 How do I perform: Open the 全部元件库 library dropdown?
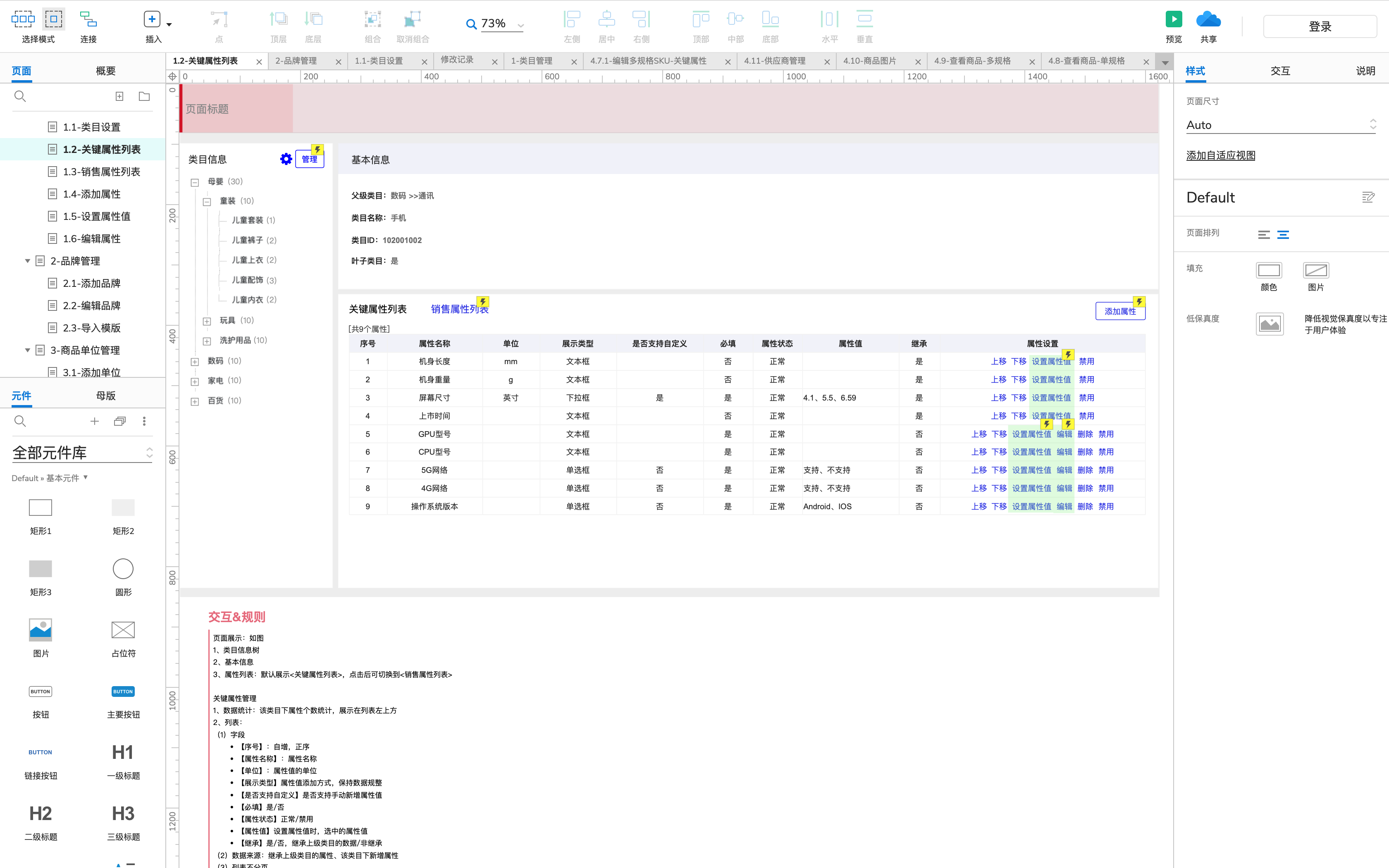pyautogui.click(x=82, y=453)
